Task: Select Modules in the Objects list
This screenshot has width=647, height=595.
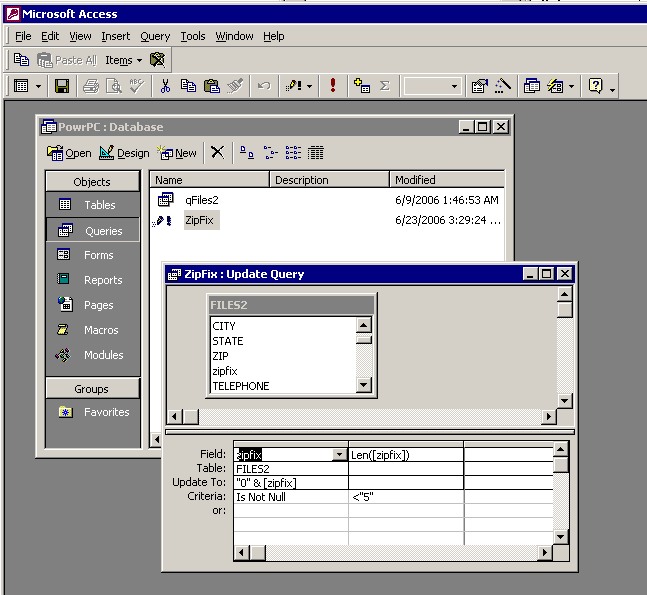Action: [92, 355]
